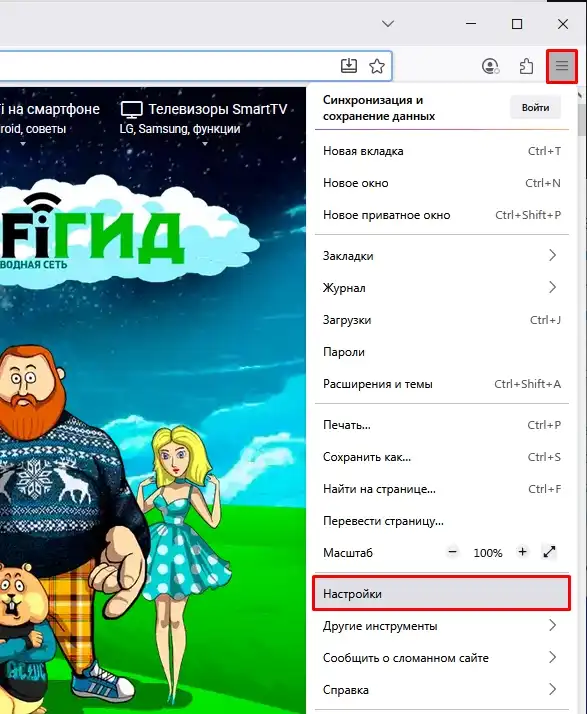Click the Войти sign-in button
587x714 pixels.
(x=535, y=108)
